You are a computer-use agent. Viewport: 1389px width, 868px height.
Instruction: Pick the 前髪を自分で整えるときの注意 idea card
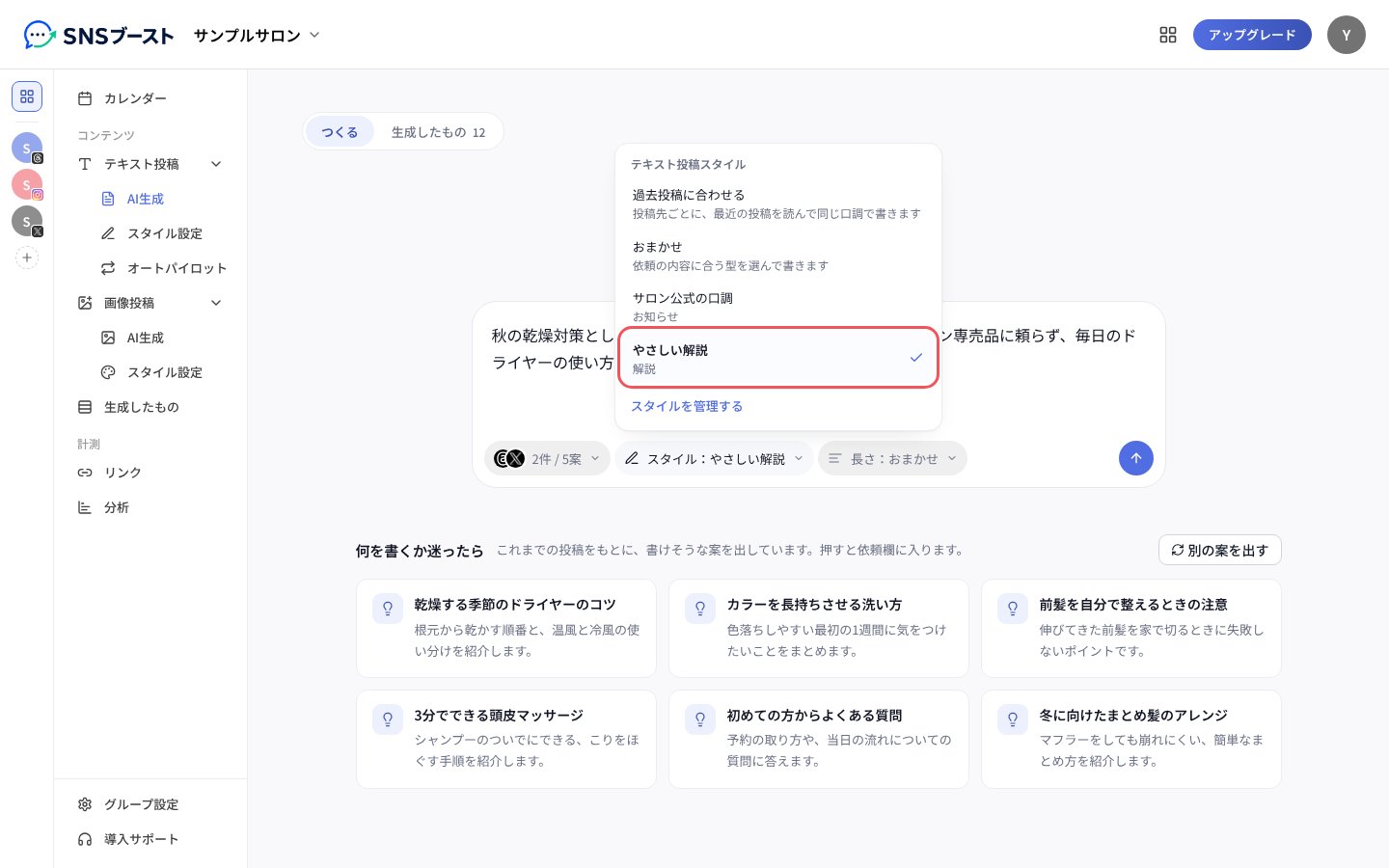(x=1131, y=629)
